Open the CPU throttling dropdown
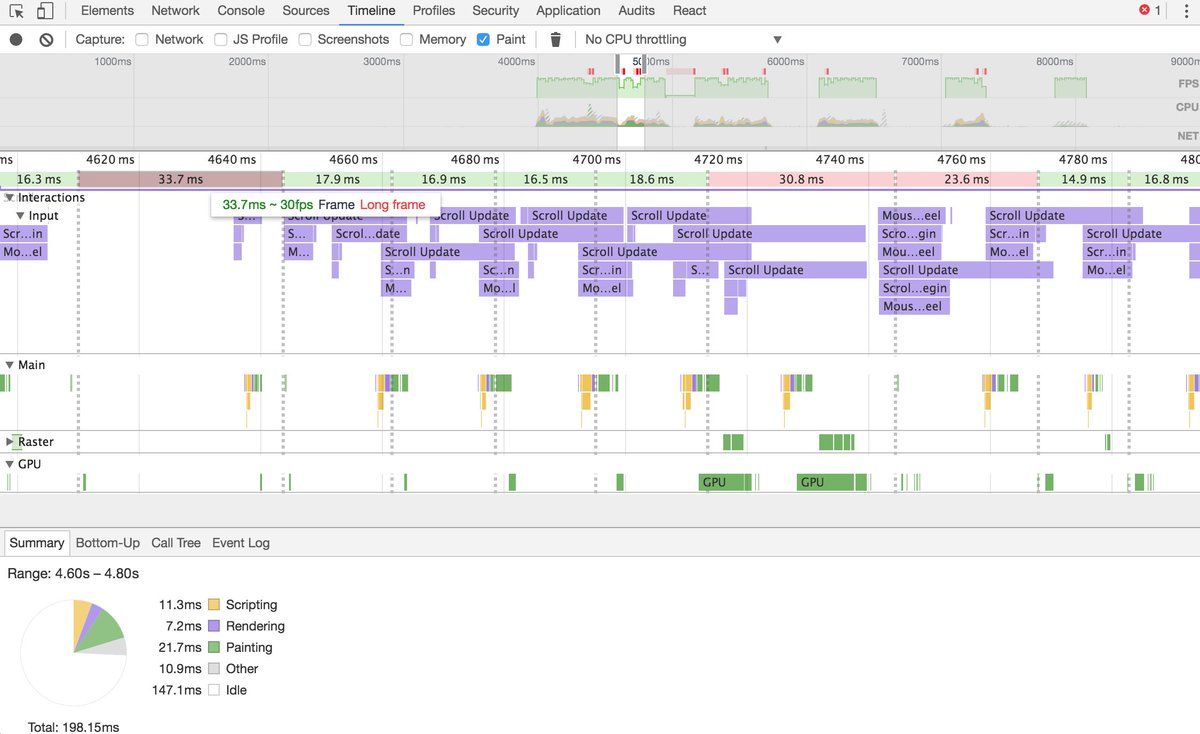Image resolution: width=1200 pixels, height=734 pixels. [682, 39]
